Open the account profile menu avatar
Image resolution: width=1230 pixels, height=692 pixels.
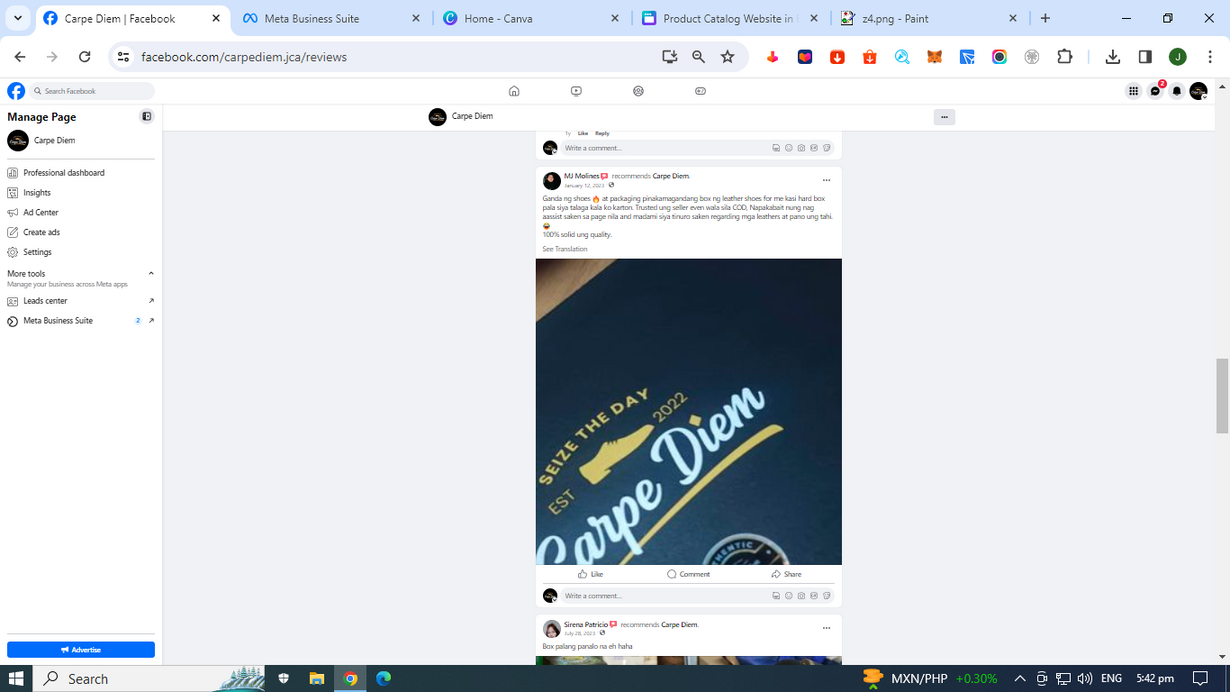point(1198,91)
